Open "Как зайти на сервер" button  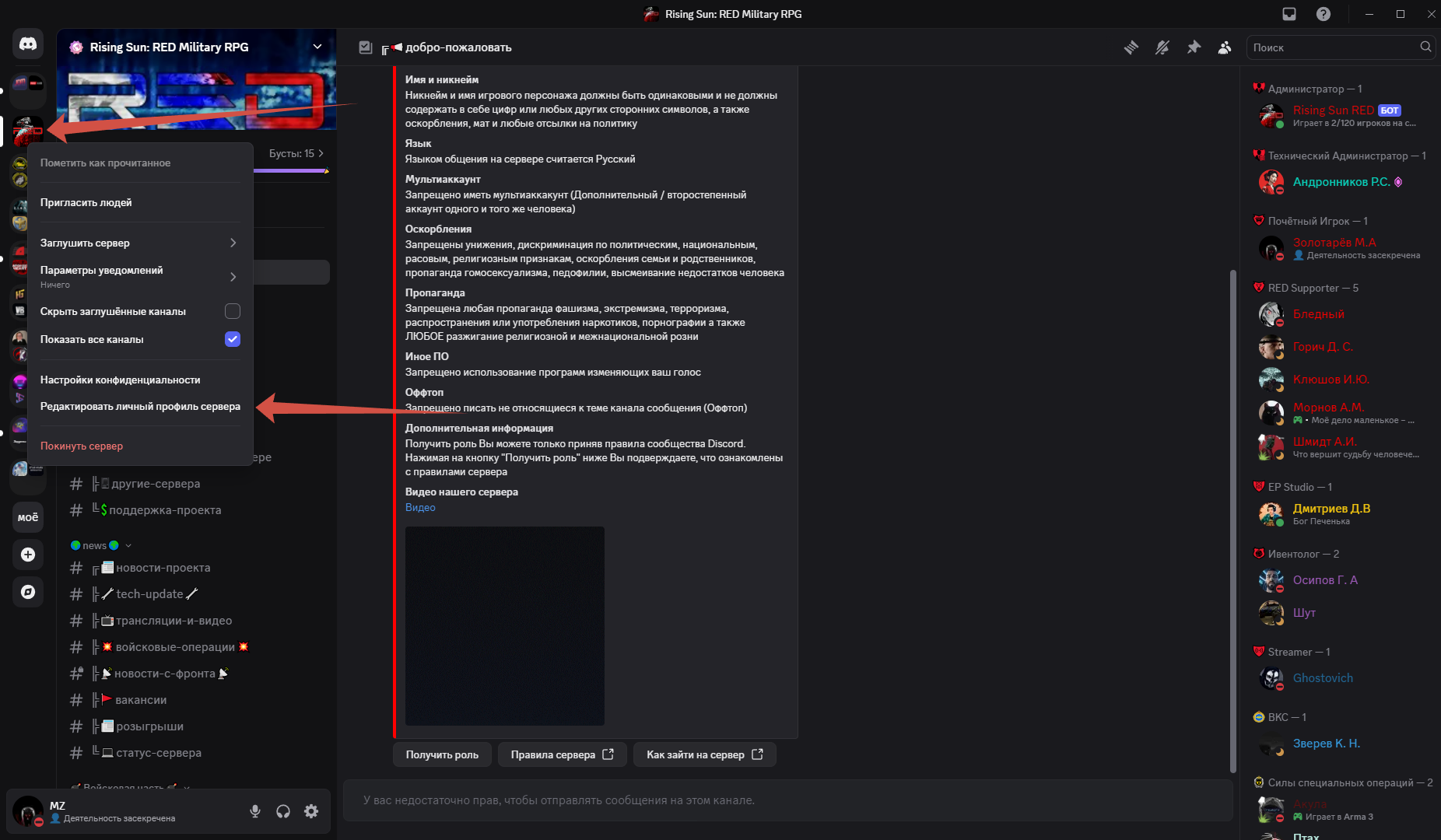(x=705, y=754)
